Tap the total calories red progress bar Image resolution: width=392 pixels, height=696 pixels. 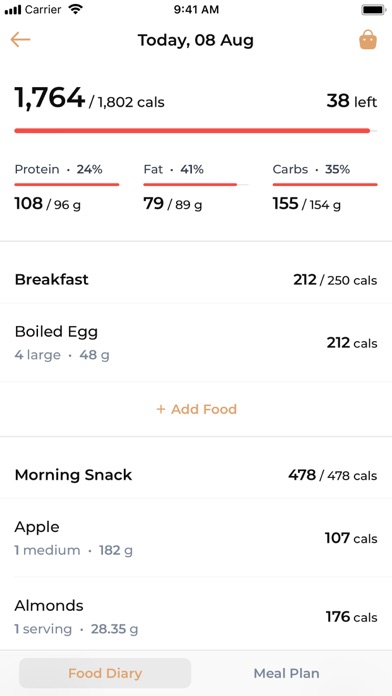tap(196, 130)
